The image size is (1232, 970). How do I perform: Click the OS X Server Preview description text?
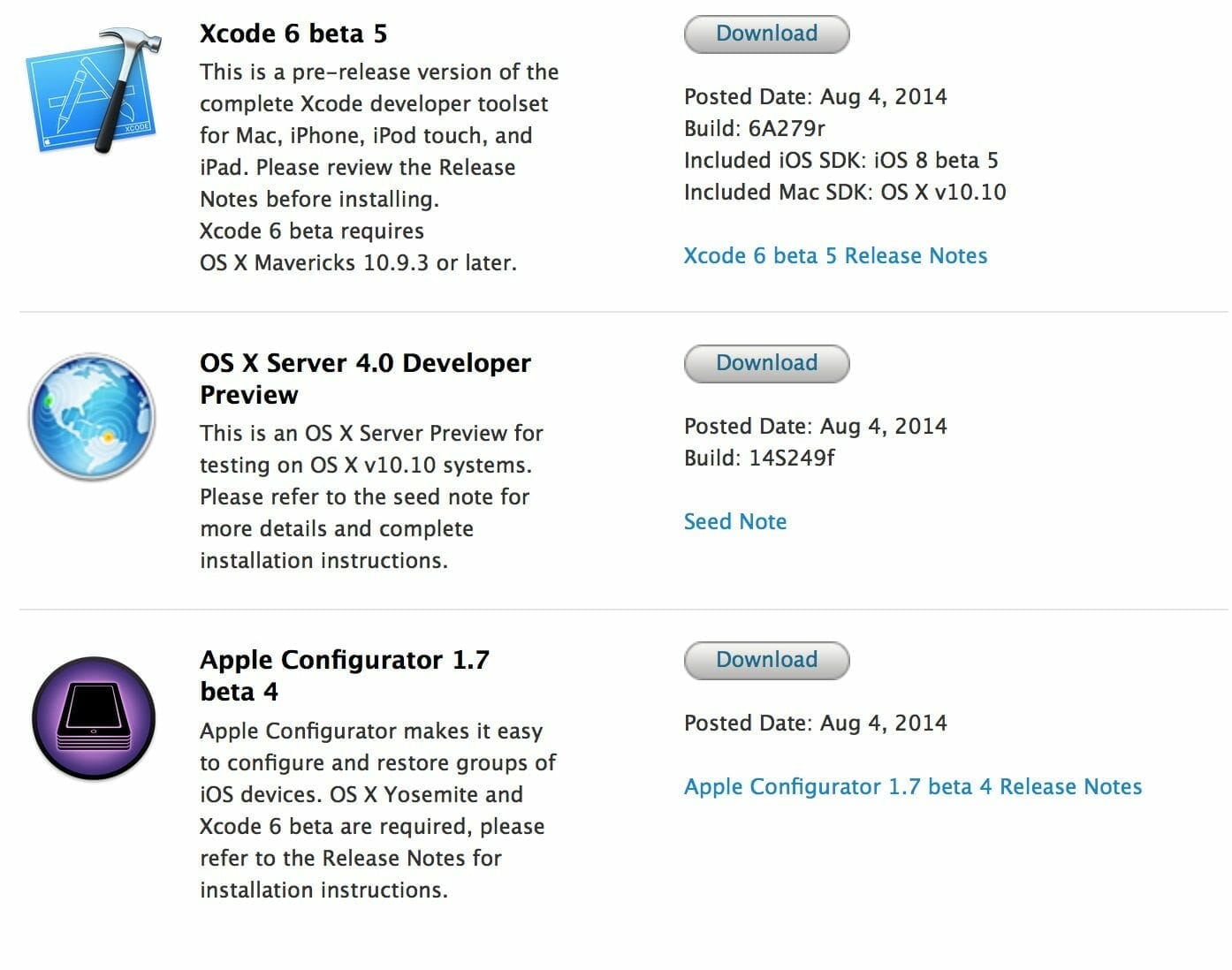371,496
